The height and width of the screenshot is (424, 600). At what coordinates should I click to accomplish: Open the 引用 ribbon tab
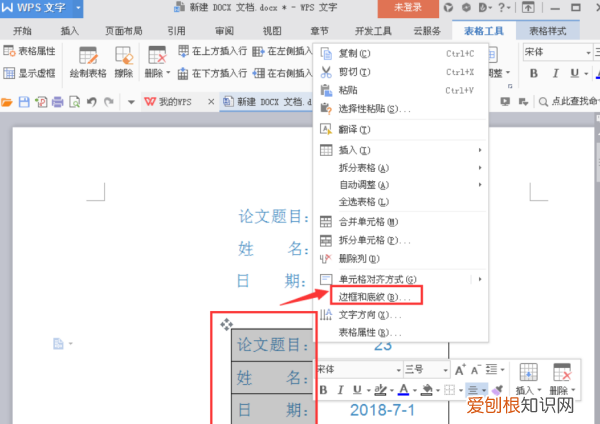tap(176, 31)
